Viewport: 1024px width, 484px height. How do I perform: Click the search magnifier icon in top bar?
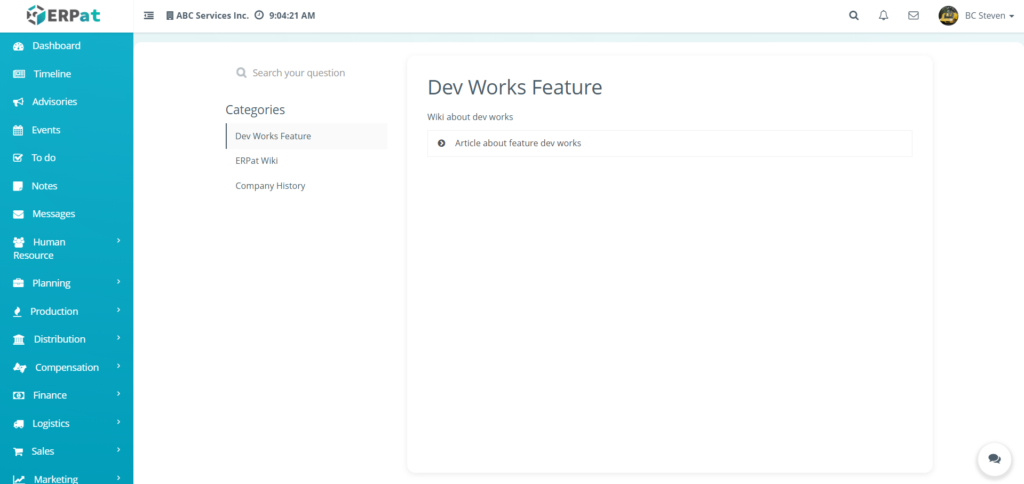click(853, 16)
